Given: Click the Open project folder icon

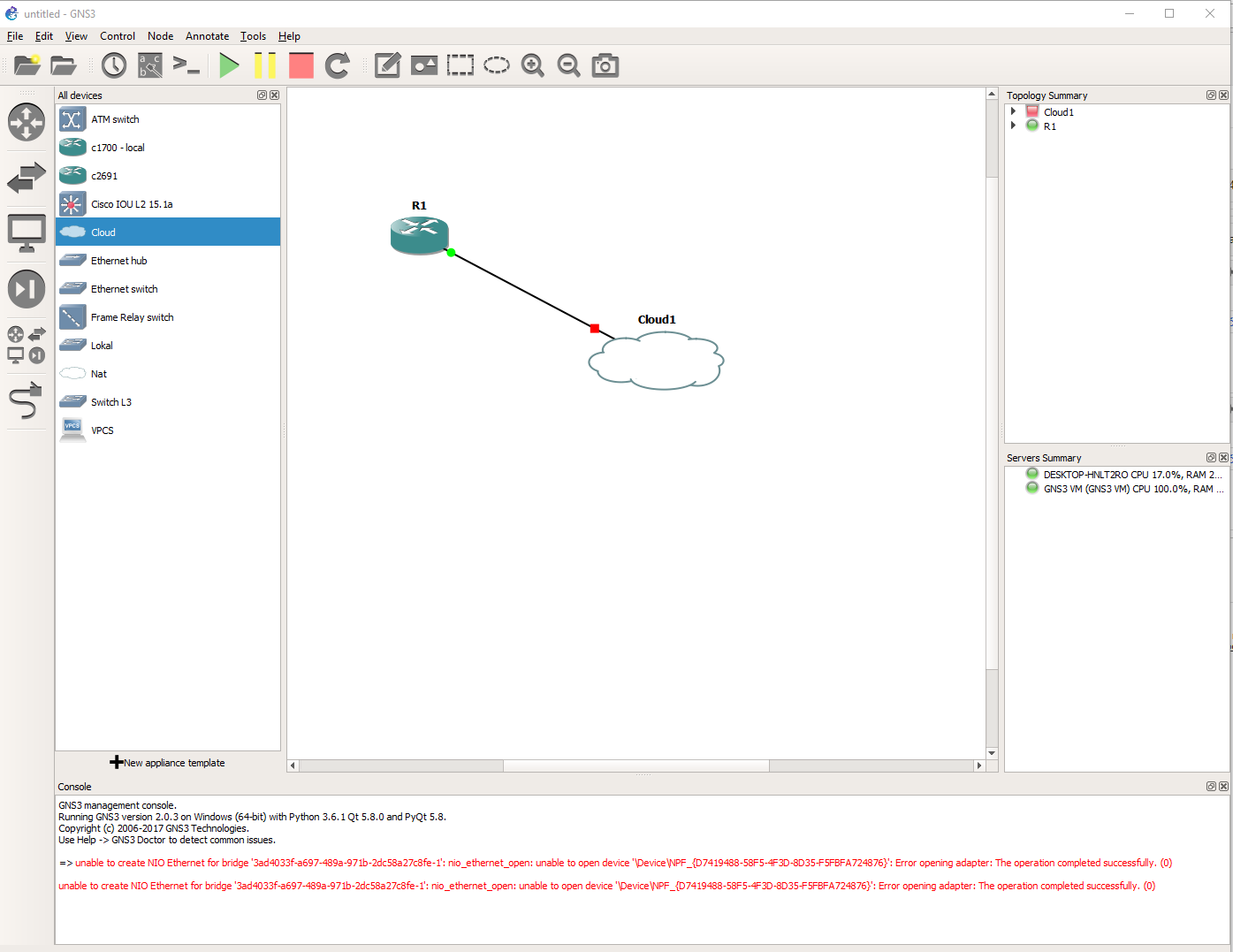Looking at the screenshot, I should pos(64,65).
